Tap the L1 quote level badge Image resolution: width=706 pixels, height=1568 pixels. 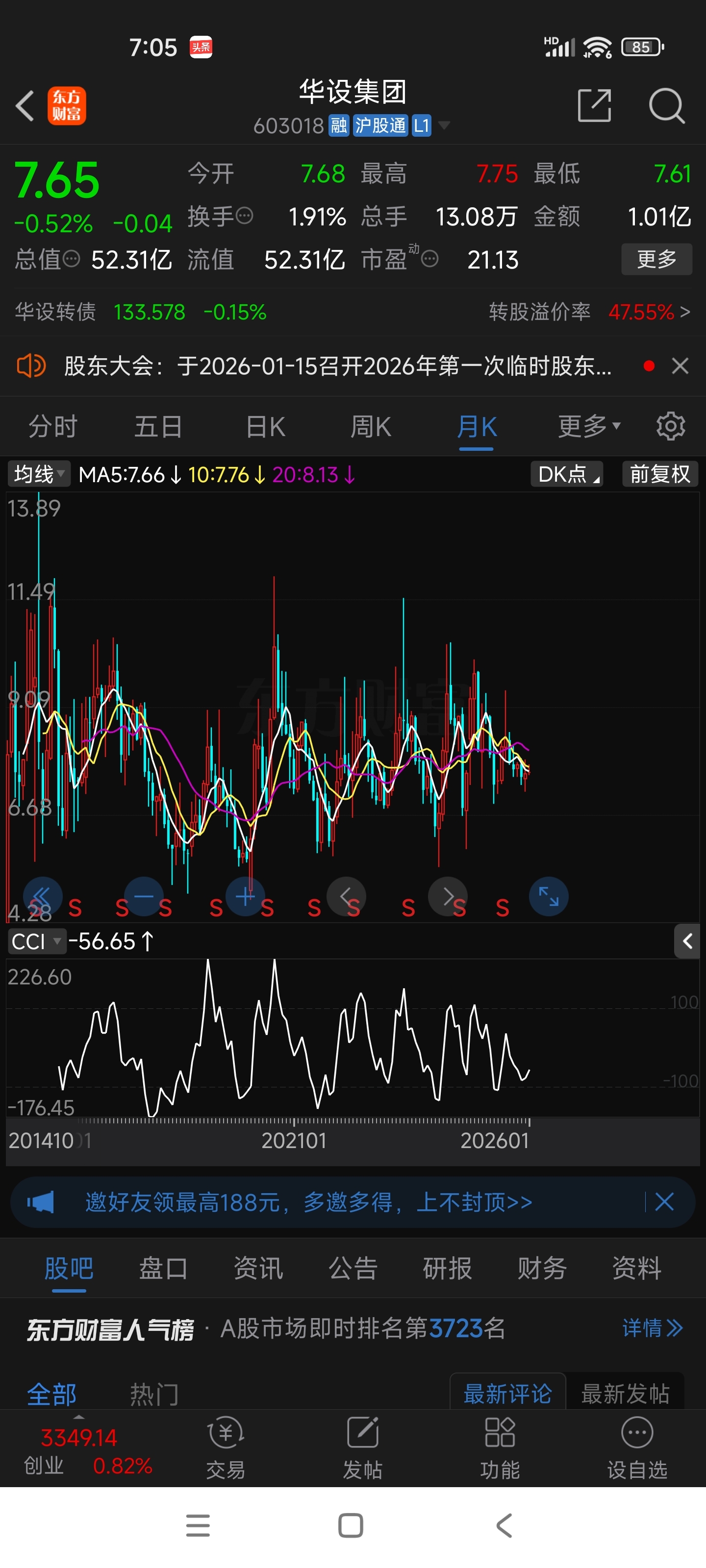(422, 125)
